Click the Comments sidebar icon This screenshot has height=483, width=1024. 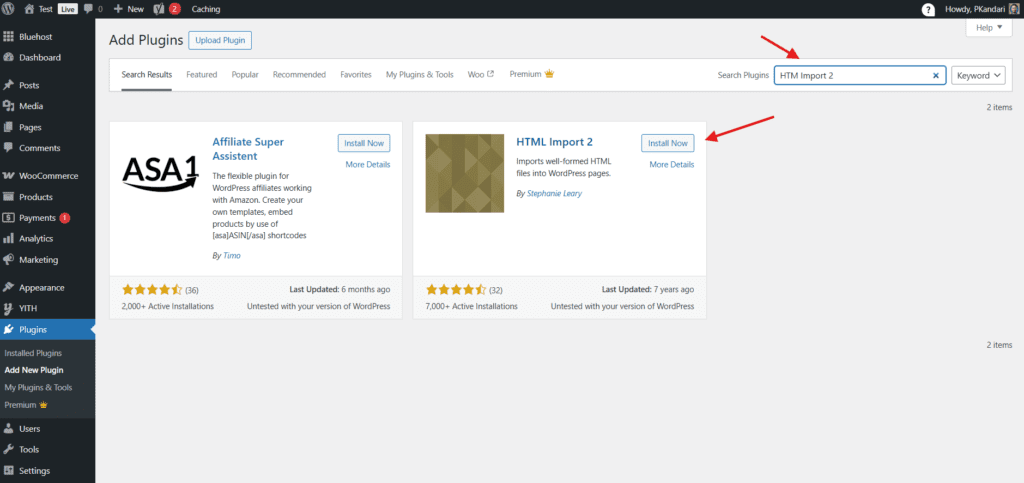coord(8,148)
